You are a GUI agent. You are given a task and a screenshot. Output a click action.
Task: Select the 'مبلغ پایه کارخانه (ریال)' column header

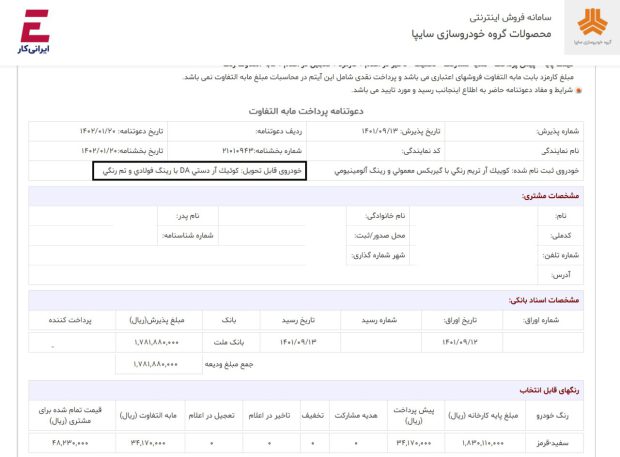tap(483, 415)
